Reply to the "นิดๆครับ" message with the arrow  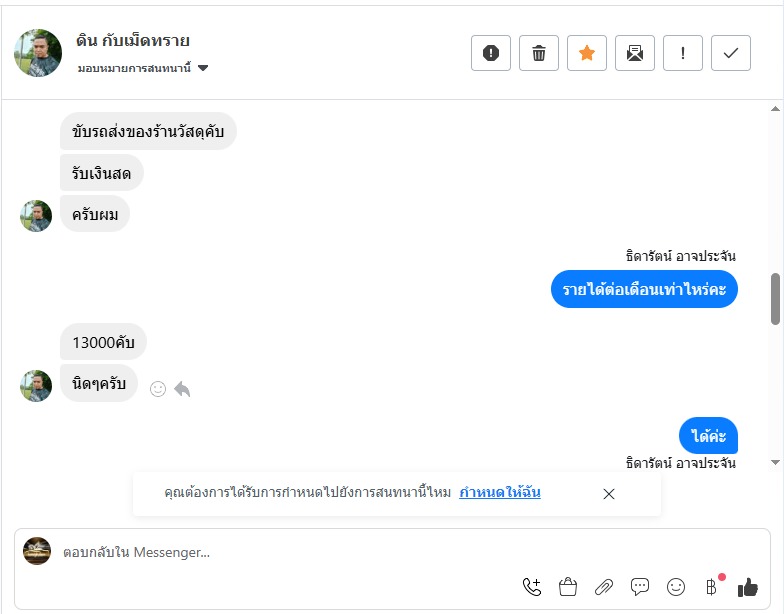click(x=182, y=389)
